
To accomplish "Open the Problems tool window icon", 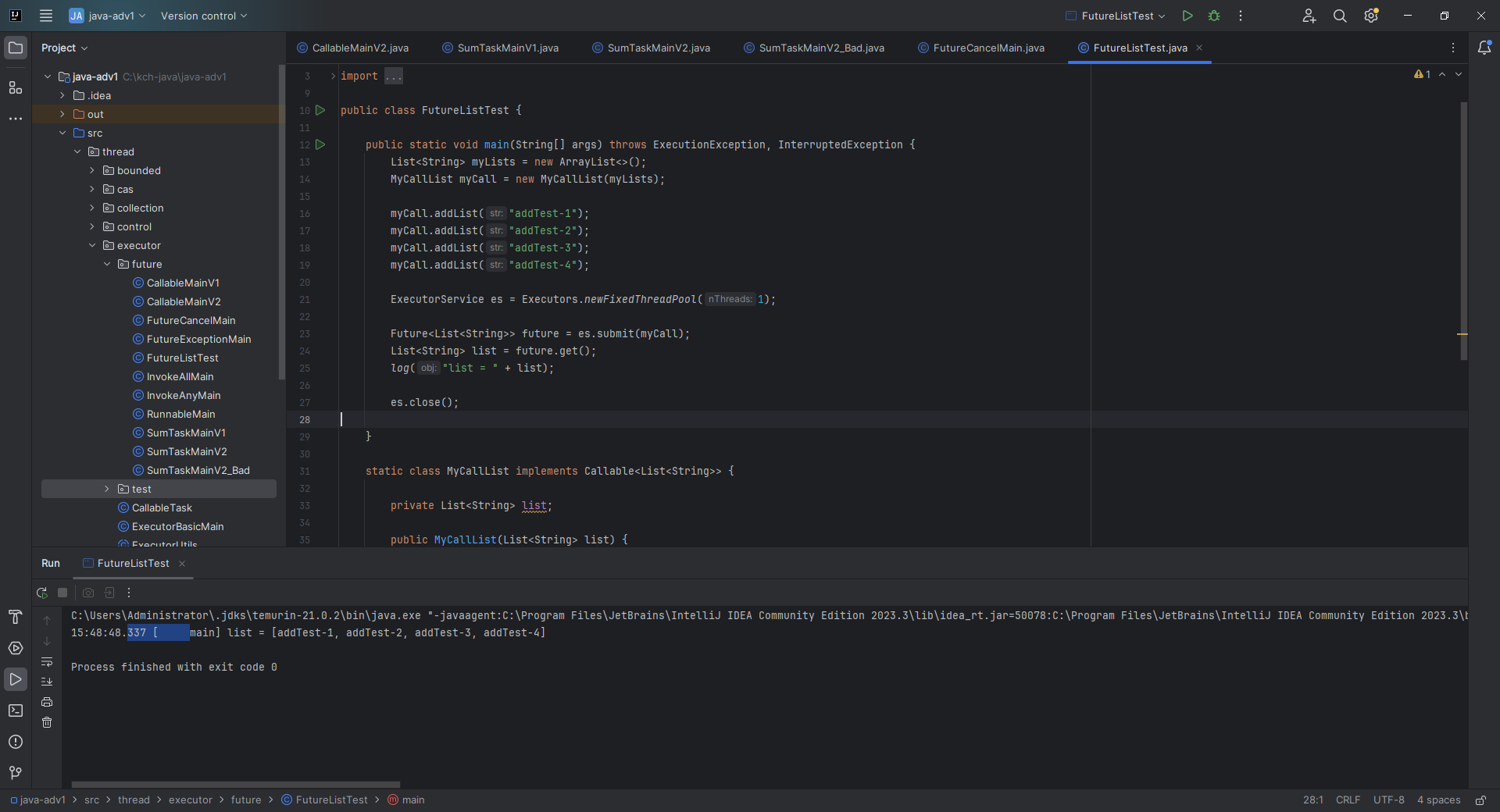I will click(16, 742).
